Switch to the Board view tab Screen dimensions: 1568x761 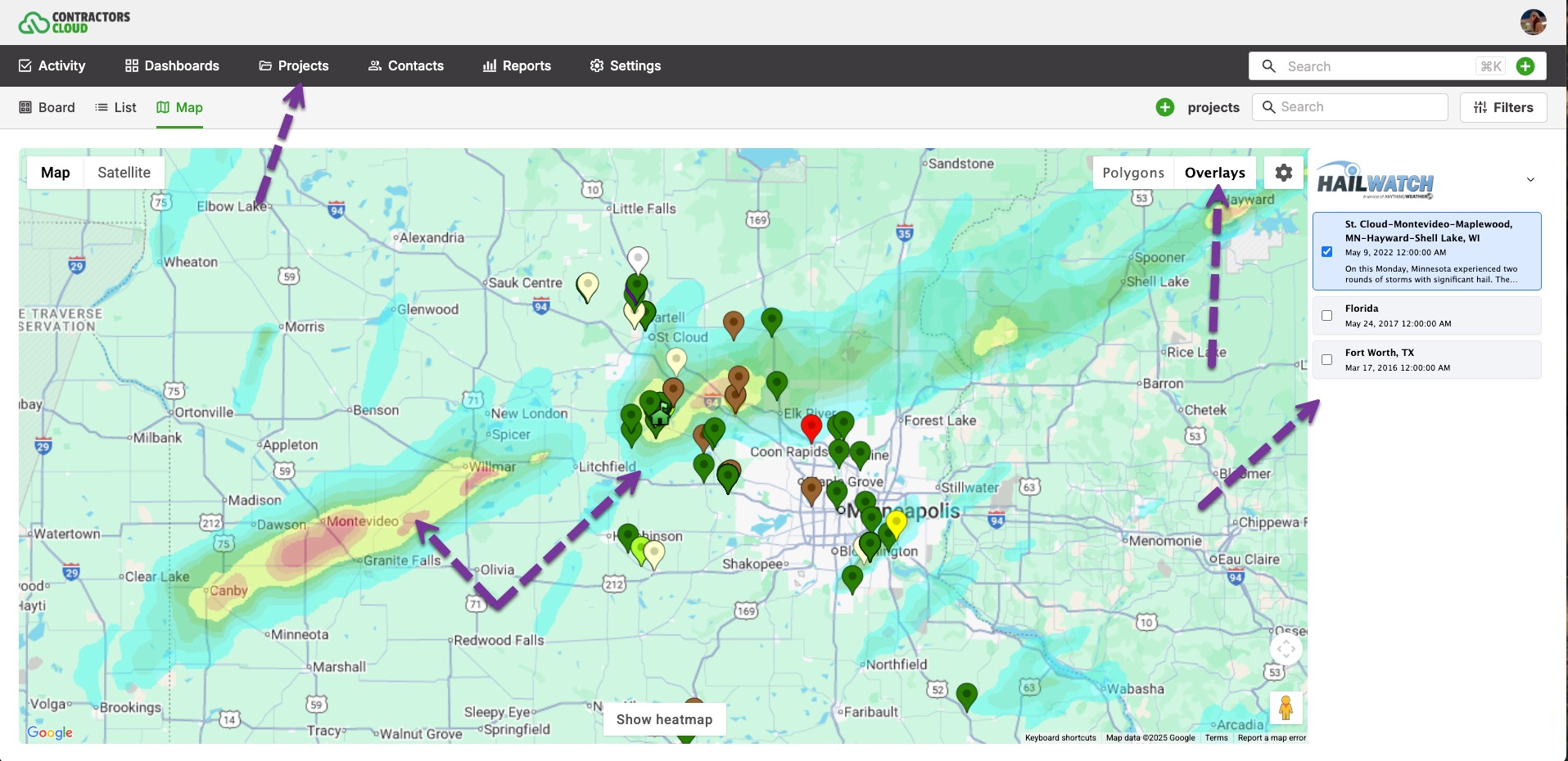(47, 107)
